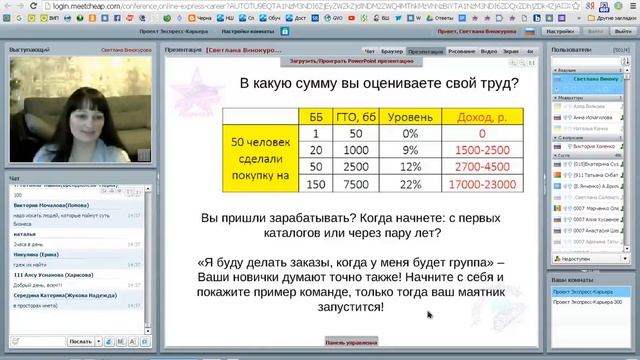Collapse the 'Гости' group in the user list

(556, 156)
